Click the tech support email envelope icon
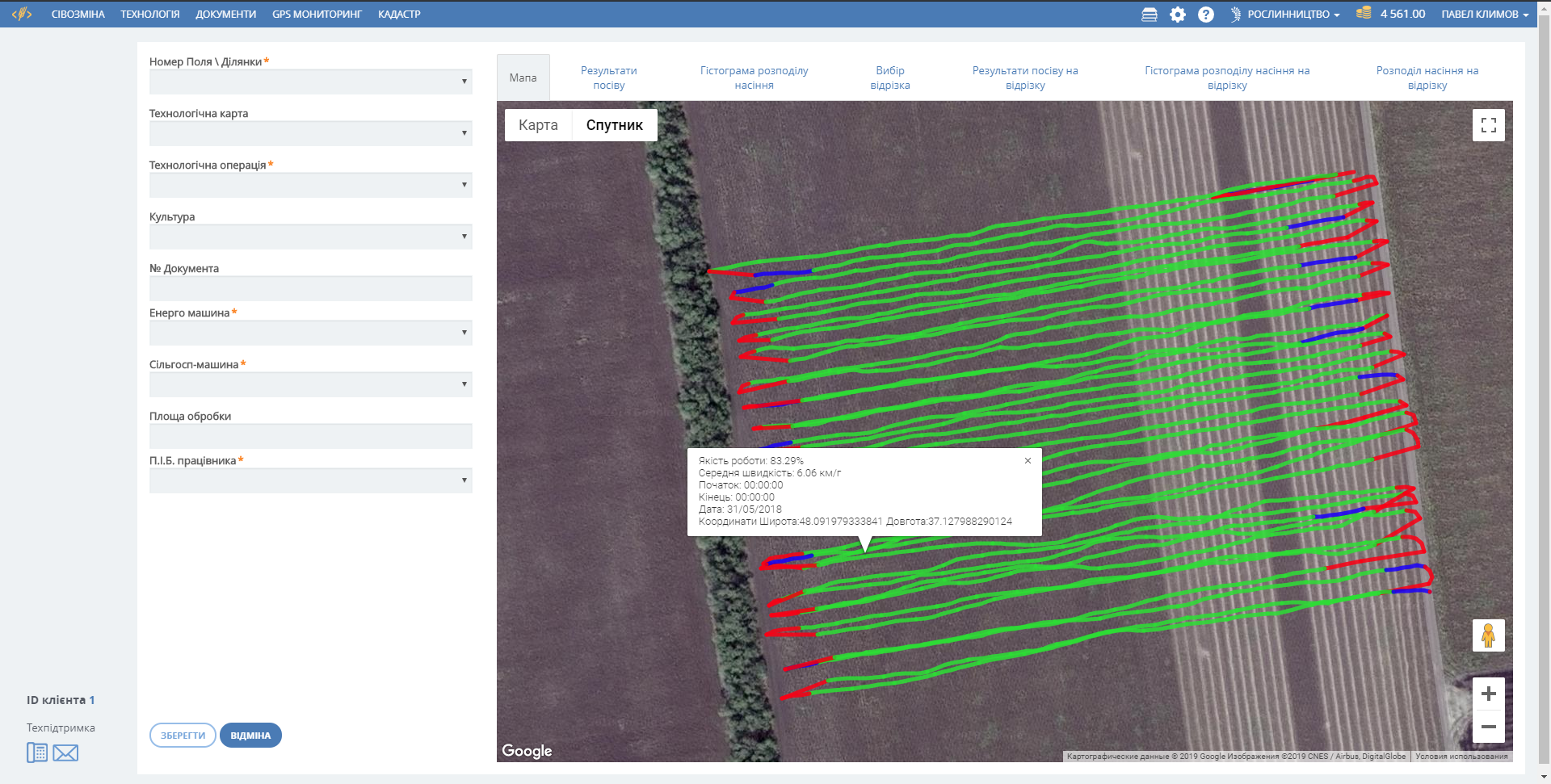 (x=65, y=753)
